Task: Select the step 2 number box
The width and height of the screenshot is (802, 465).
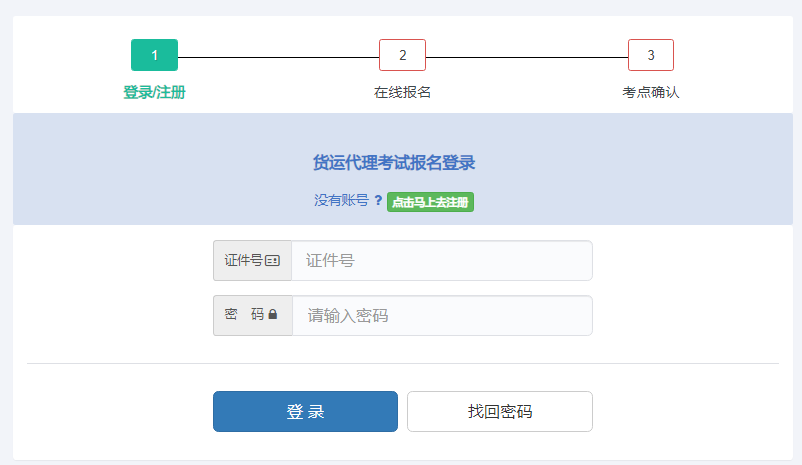Action: pyautogui.click(x=402, y=55)
